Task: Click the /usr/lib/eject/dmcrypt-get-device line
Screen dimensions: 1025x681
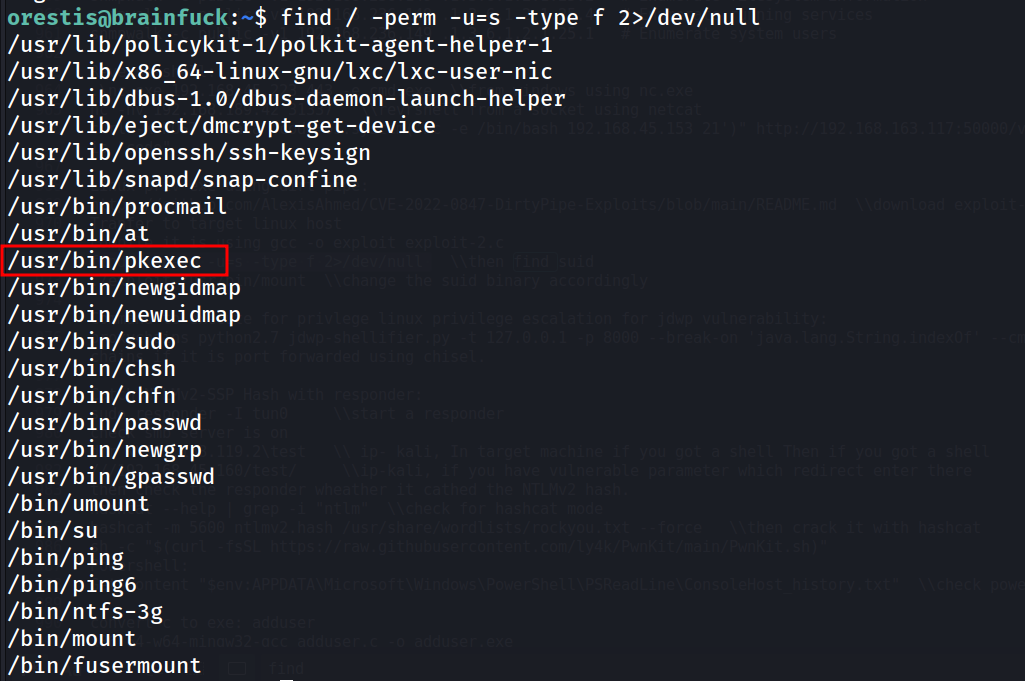Action: [x=222, y=125]
